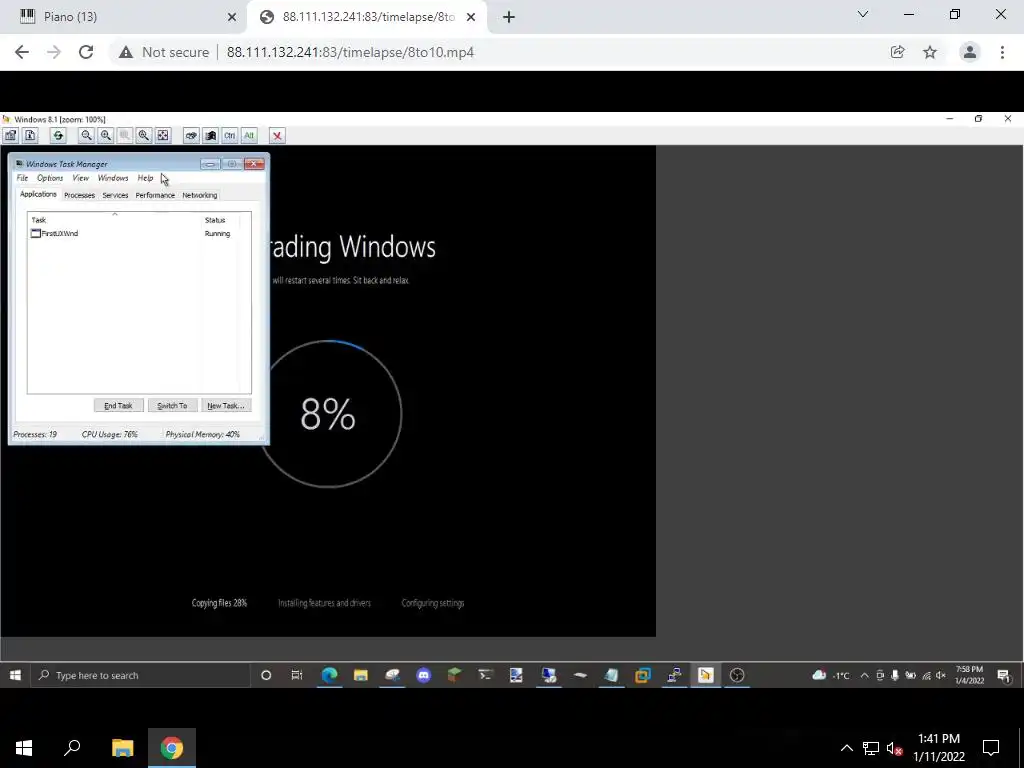This screenshot has height=768, width=1024.
Task: Open the Windows menu in Task Manager
Action: [x=113, y=178]
